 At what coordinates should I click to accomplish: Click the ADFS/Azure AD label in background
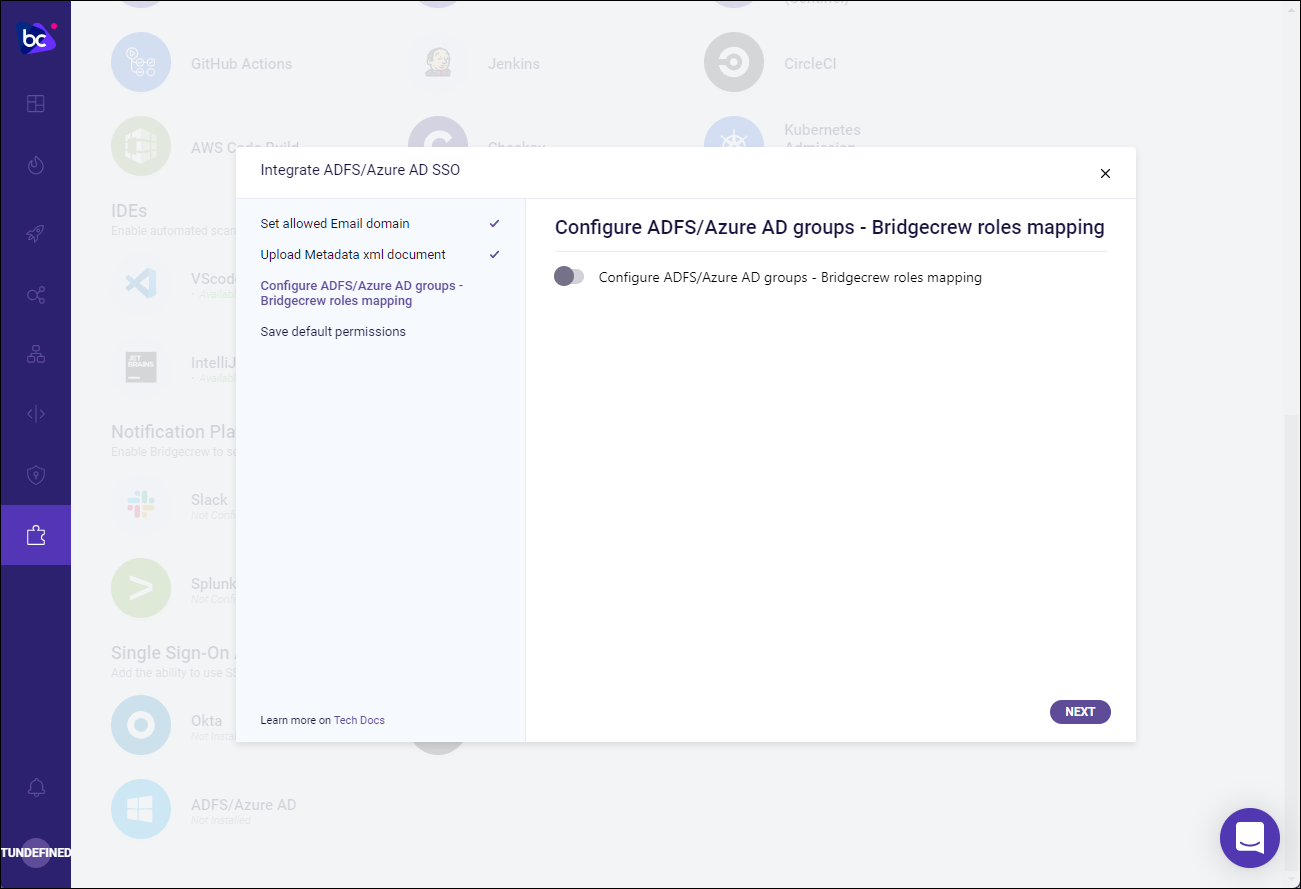point(244,805)
